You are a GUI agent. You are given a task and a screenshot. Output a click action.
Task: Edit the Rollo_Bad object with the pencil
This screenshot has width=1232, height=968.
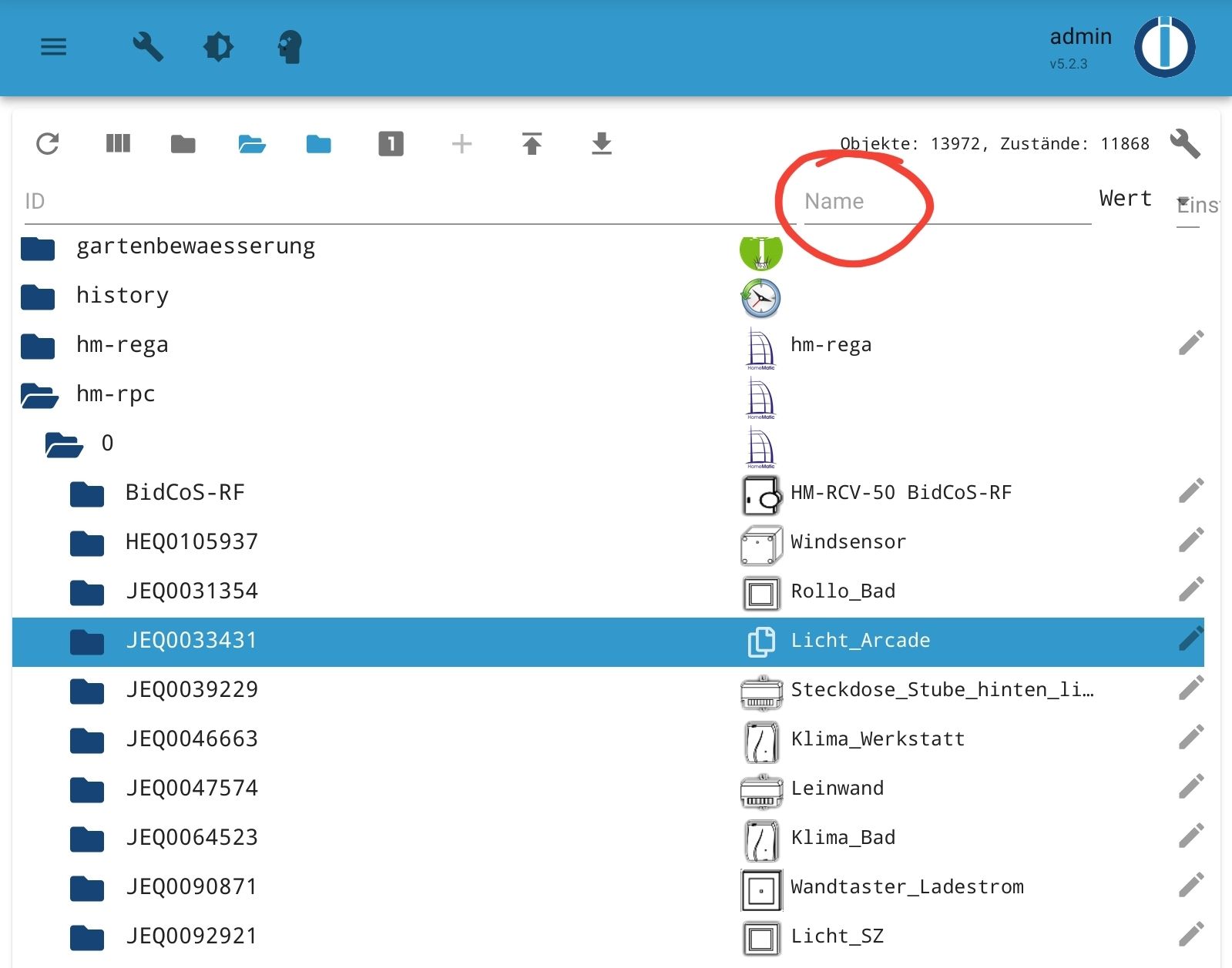tap(1191, 589)
